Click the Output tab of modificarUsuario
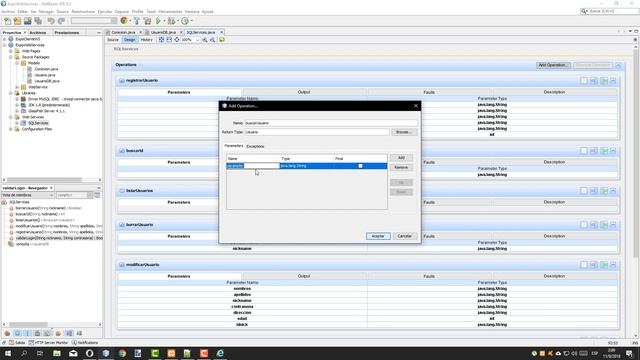 pyautogui.click(x=304, y=276)
